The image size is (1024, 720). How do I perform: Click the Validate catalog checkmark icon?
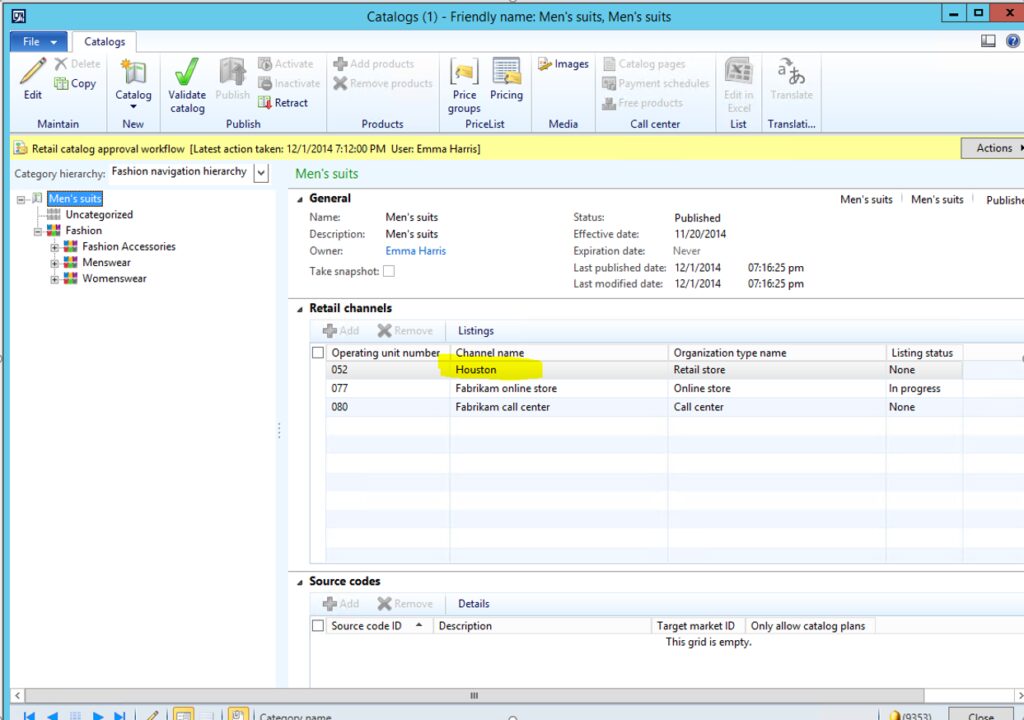[x=186, y=74]
